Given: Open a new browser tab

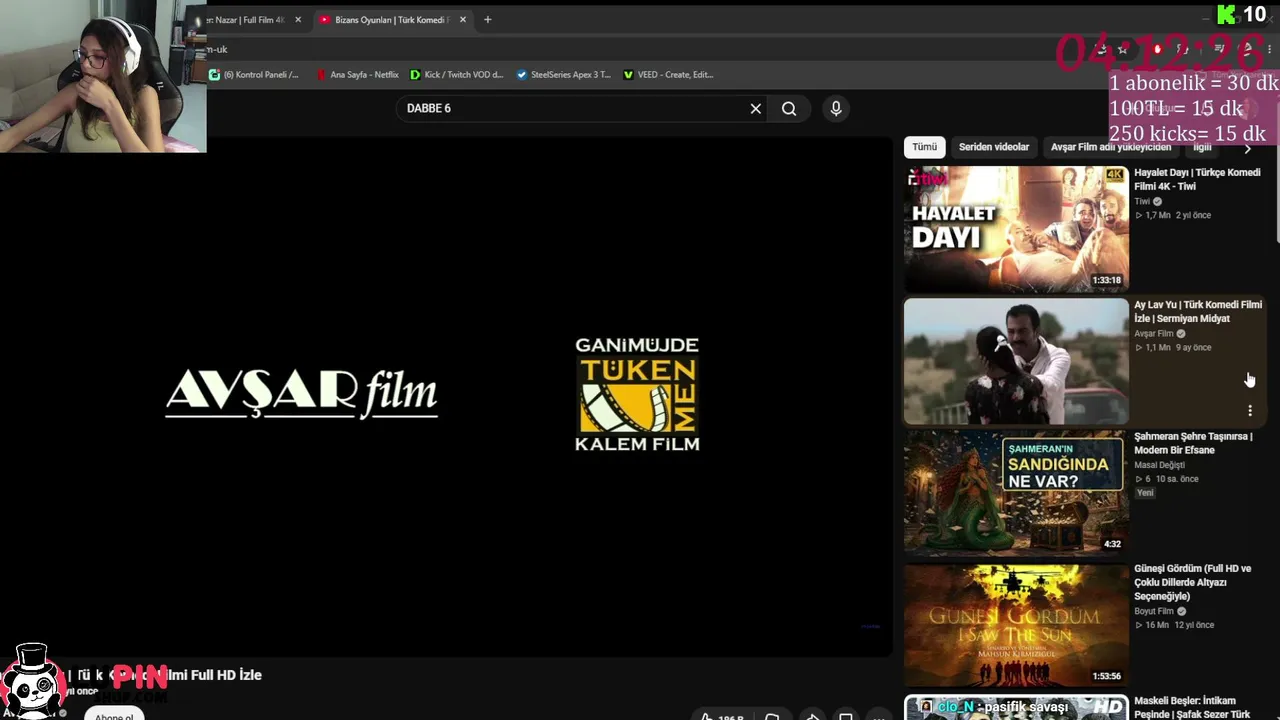Looking at the screenshot, I should (488, 20).
